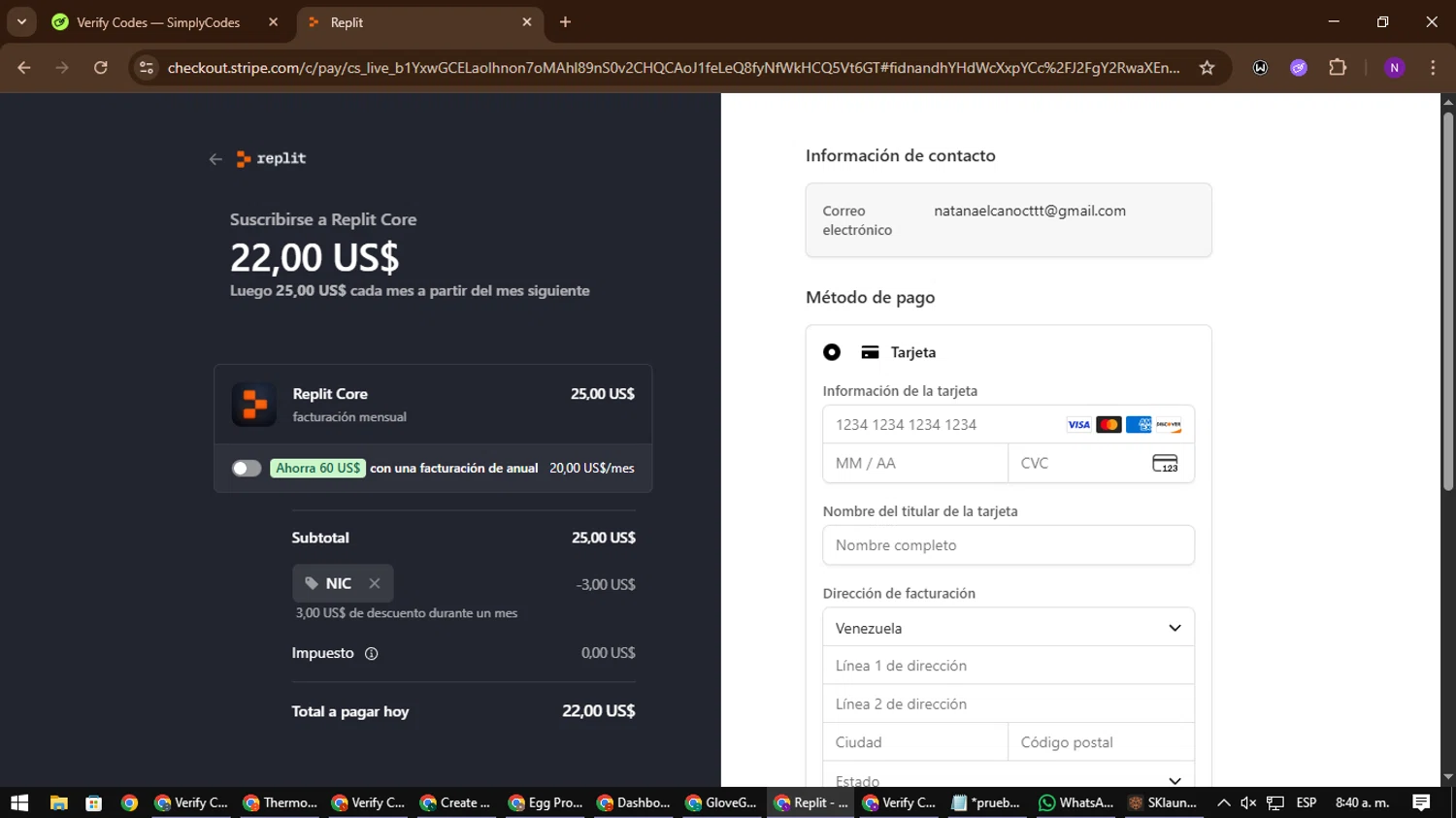The height and width of the screenshot is (818, 1456).
Task: Open the tab search dropdown arrow
Action: pyautogui.click(x=21, y=21)
